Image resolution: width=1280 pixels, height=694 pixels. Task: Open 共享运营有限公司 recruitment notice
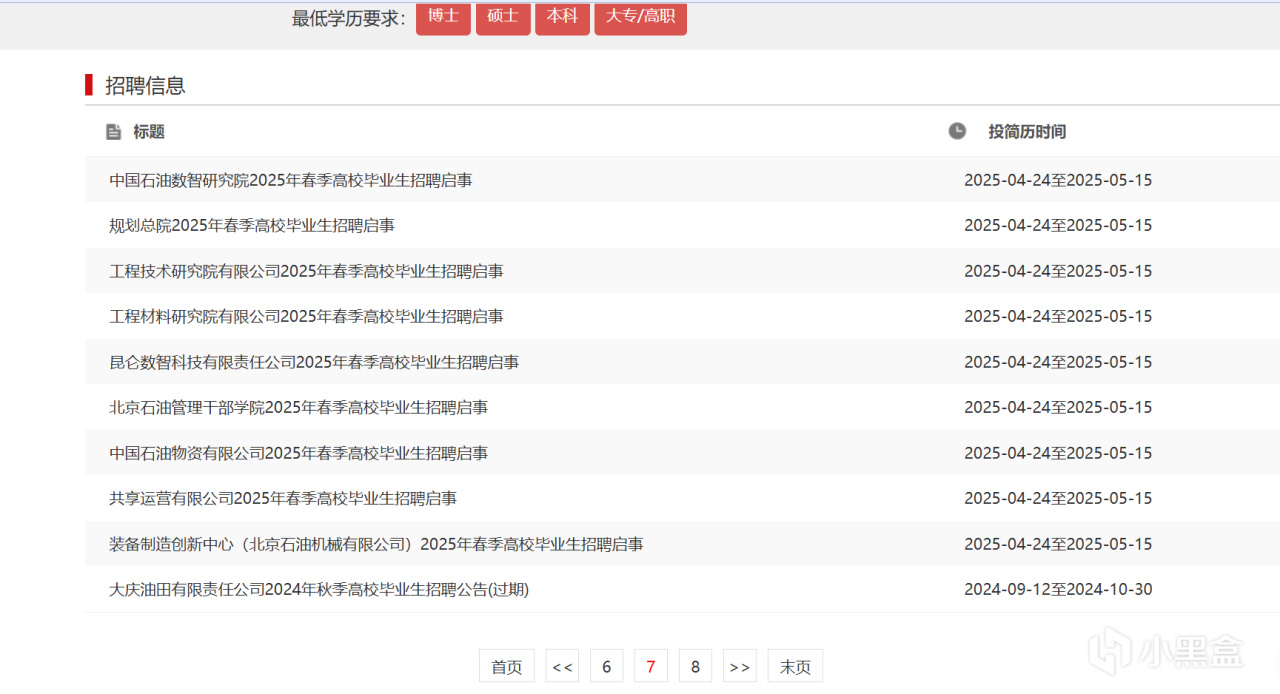point(283,498)
